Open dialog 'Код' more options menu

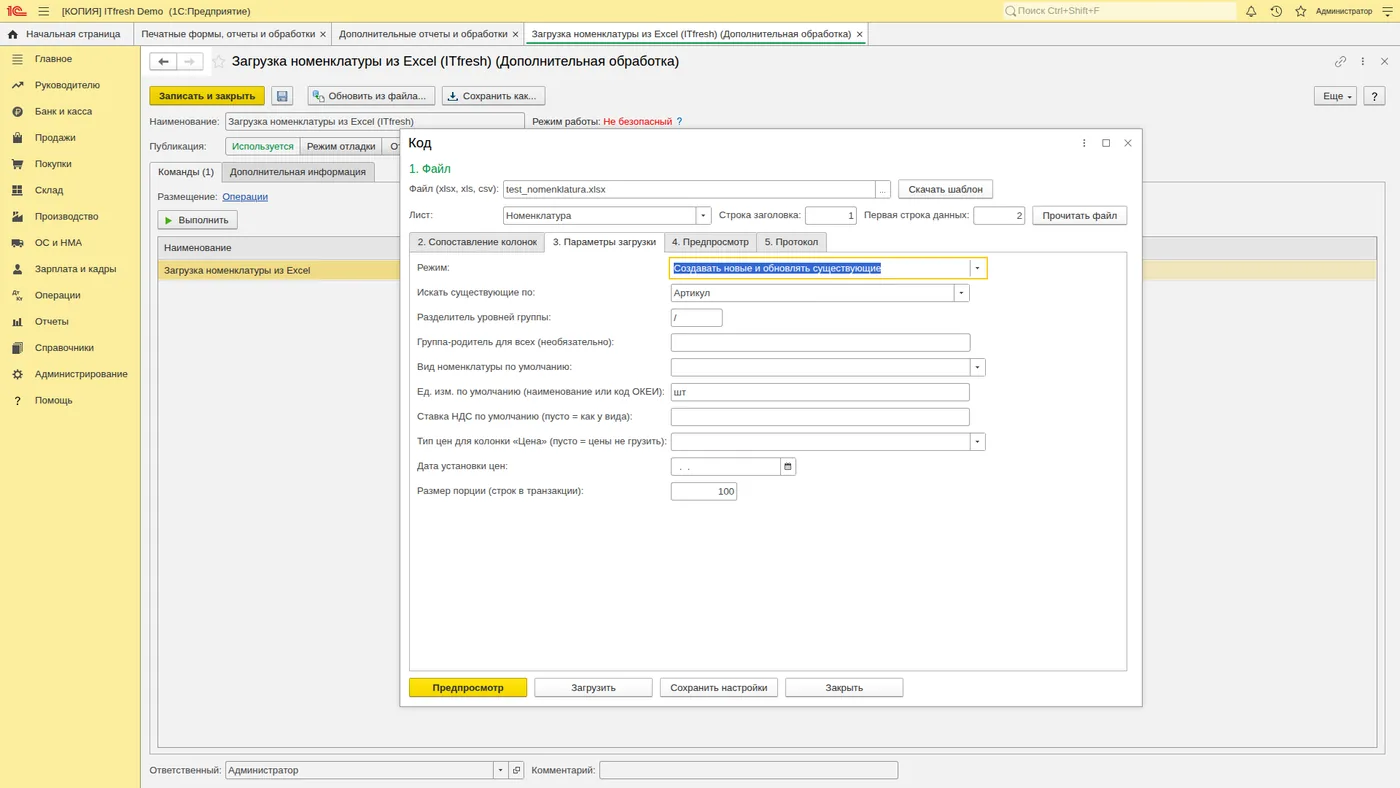(1084, 143)
